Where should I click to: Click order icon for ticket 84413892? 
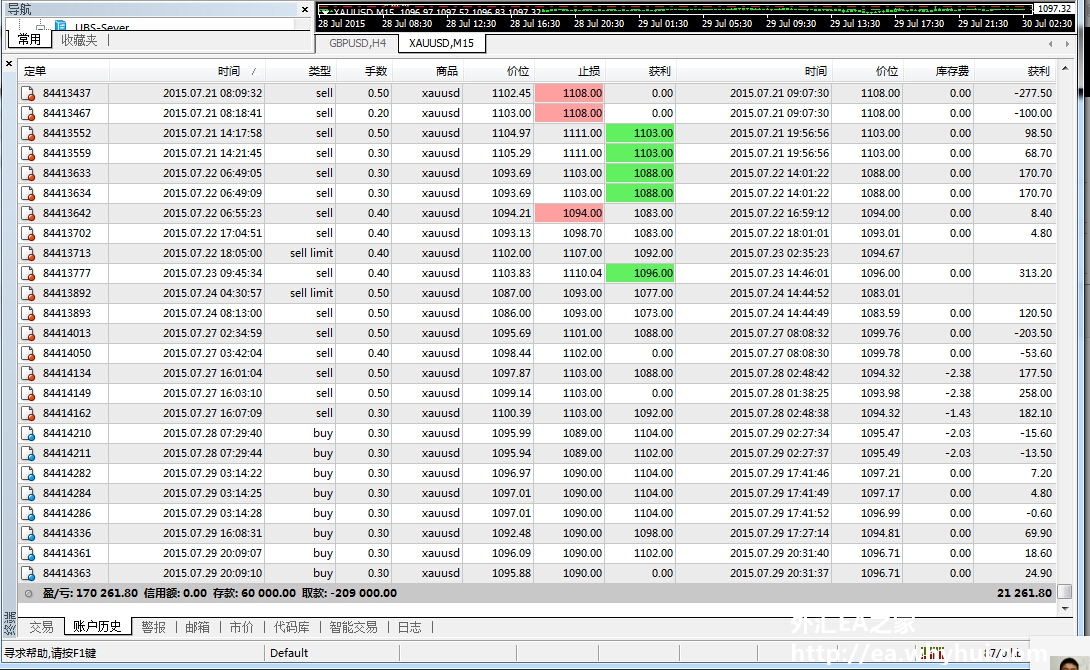tap(28, 293)
